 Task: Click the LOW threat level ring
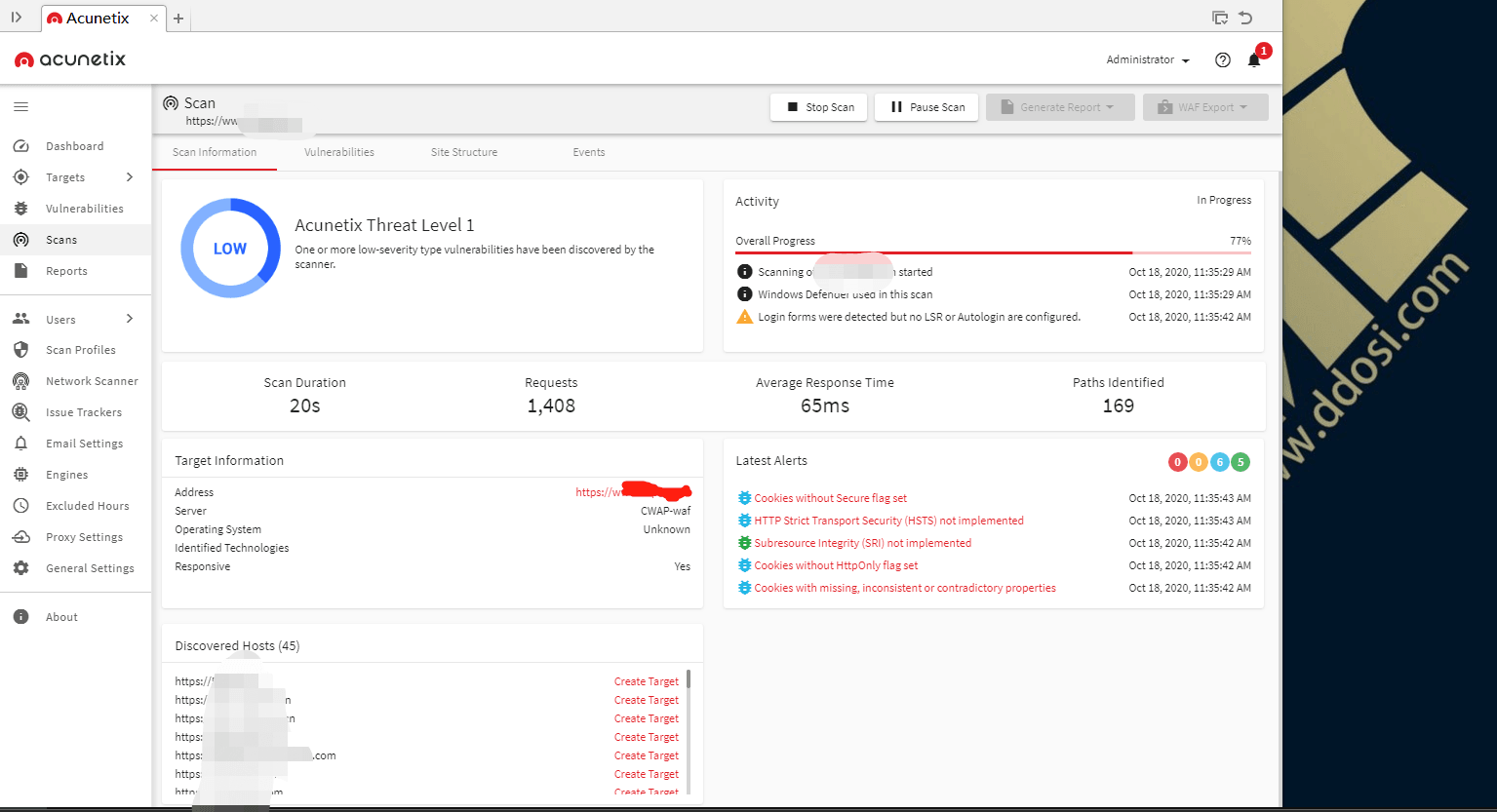coord(230,249)
